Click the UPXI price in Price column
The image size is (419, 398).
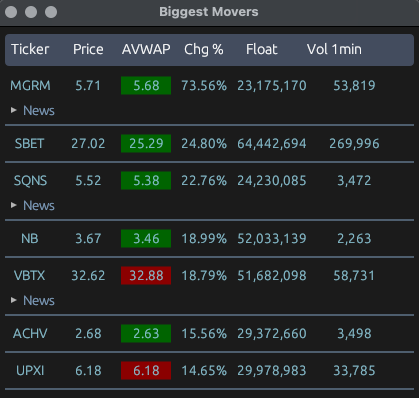pyautogui.click(x=88, y=371)
